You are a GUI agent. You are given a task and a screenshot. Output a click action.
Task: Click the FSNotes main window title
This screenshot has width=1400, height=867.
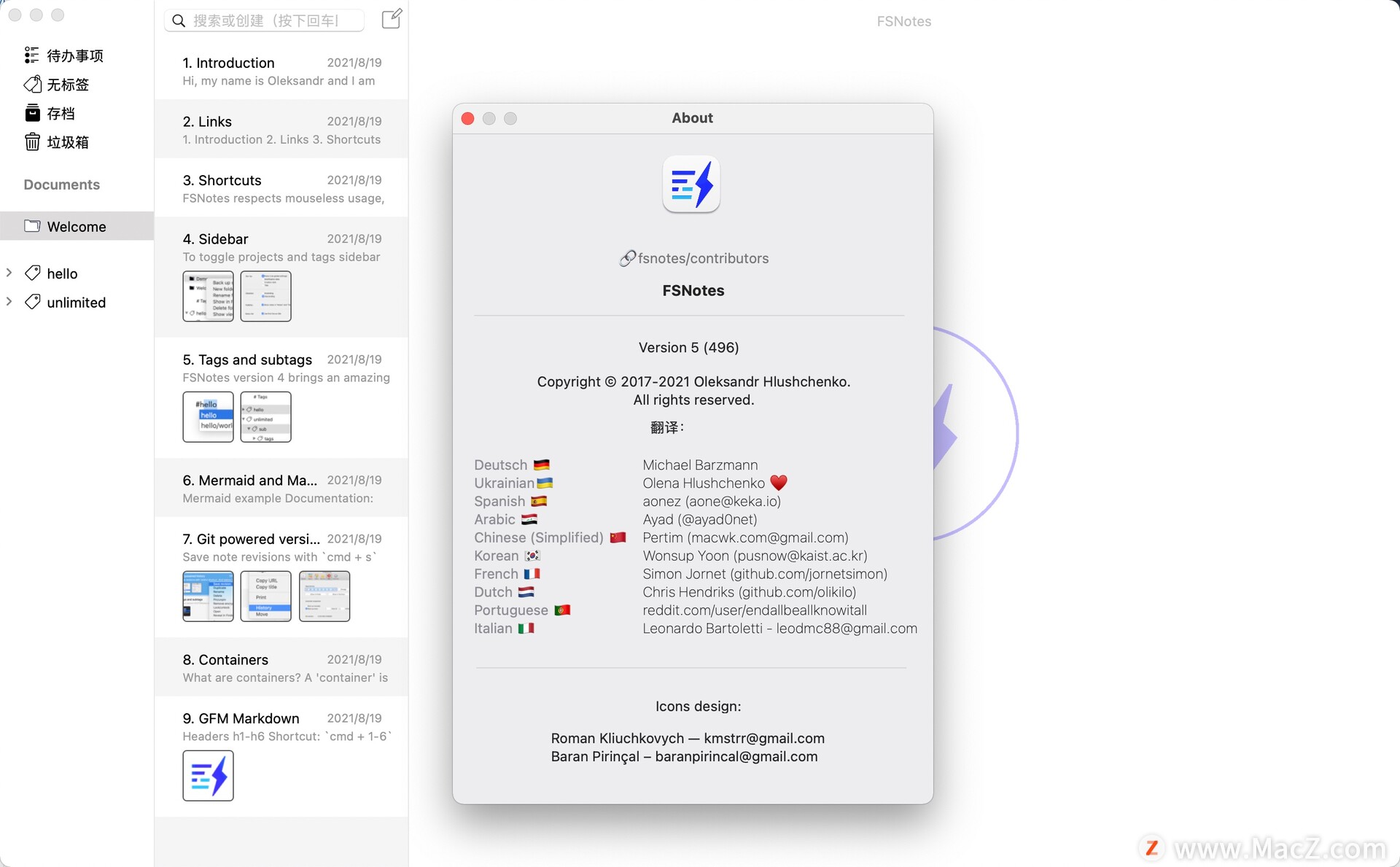[x=903, y=21]
